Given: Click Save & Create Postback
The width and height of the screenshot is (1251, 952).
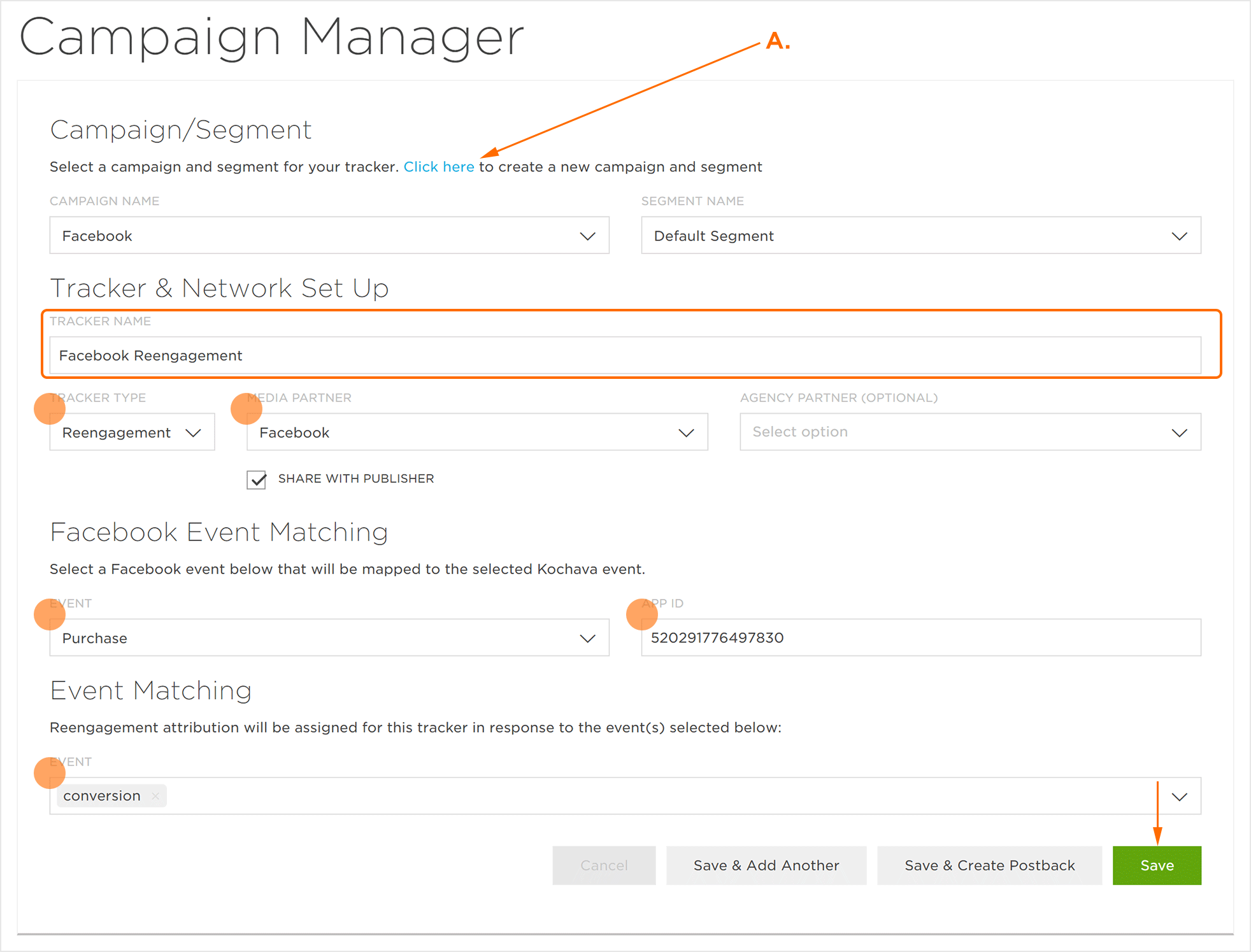Looking at the screenshot, I should [x=989, y=865].
